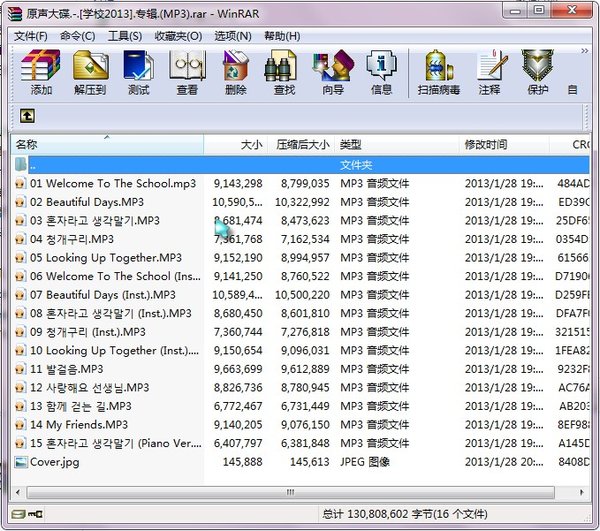This screenshot has width=600, height=531.
Task: Select file 04 청개구리.MP3
Action: click(x=72, y=239)
